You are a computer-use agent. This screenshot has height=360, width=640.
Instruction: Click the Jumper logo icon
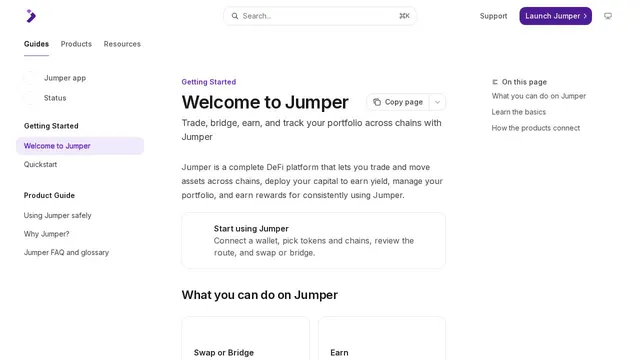[x=31, y=16]
